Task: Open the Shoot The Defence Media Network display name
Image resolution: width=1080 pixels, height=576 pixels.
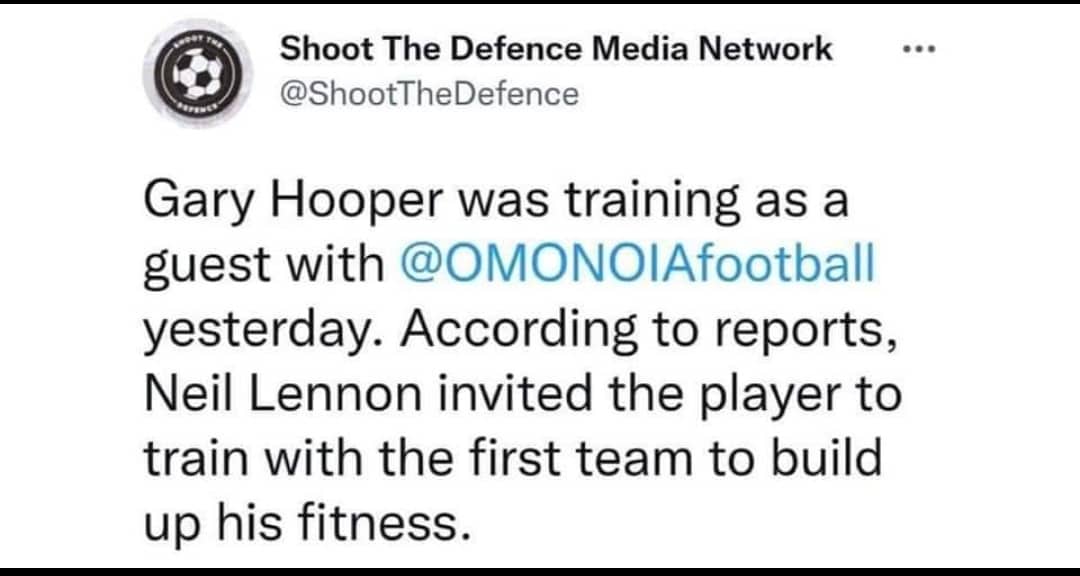Action: point(557,49)
